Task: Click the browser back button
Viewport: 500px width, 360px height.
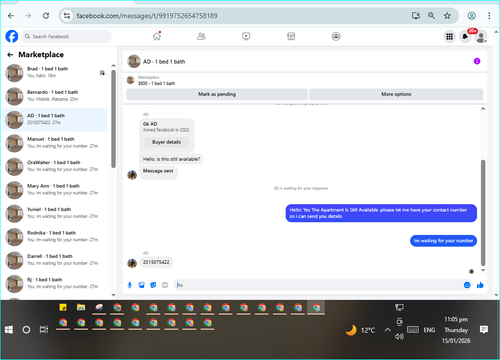Action: click(11, 16)
